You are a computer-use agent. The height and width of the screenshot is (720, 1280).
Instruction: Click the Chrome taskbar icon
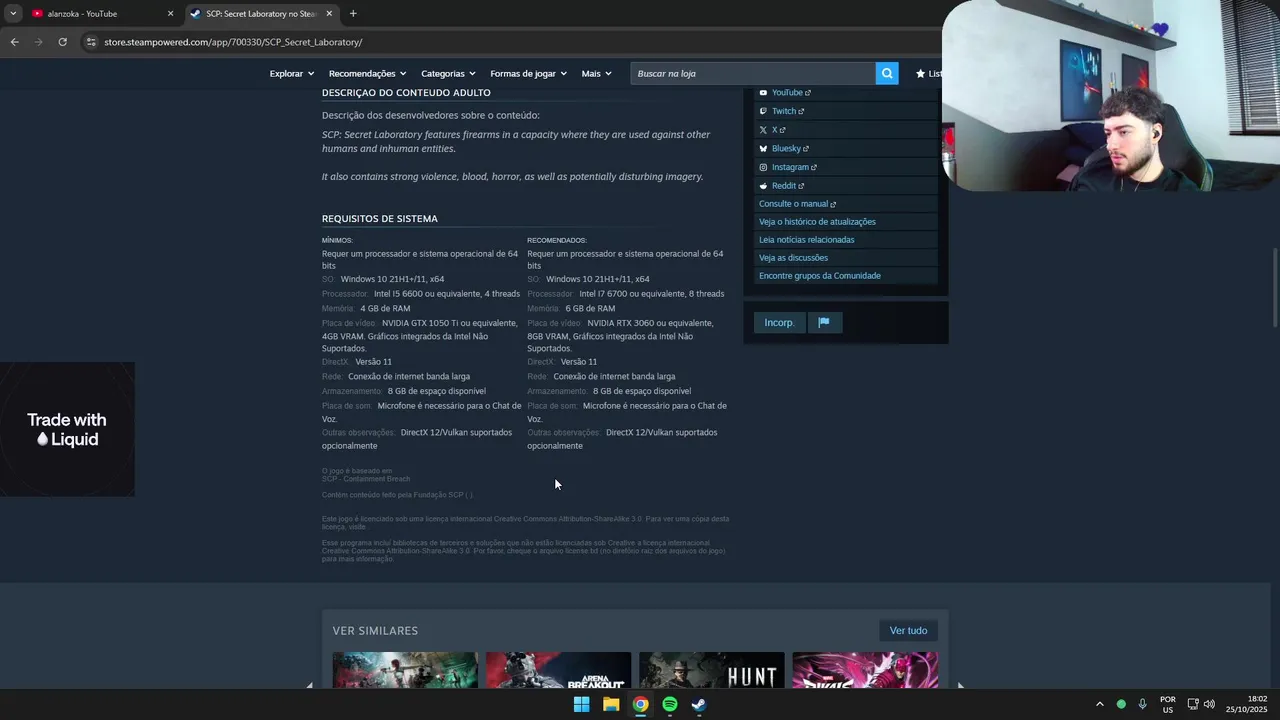click(640, 704)
